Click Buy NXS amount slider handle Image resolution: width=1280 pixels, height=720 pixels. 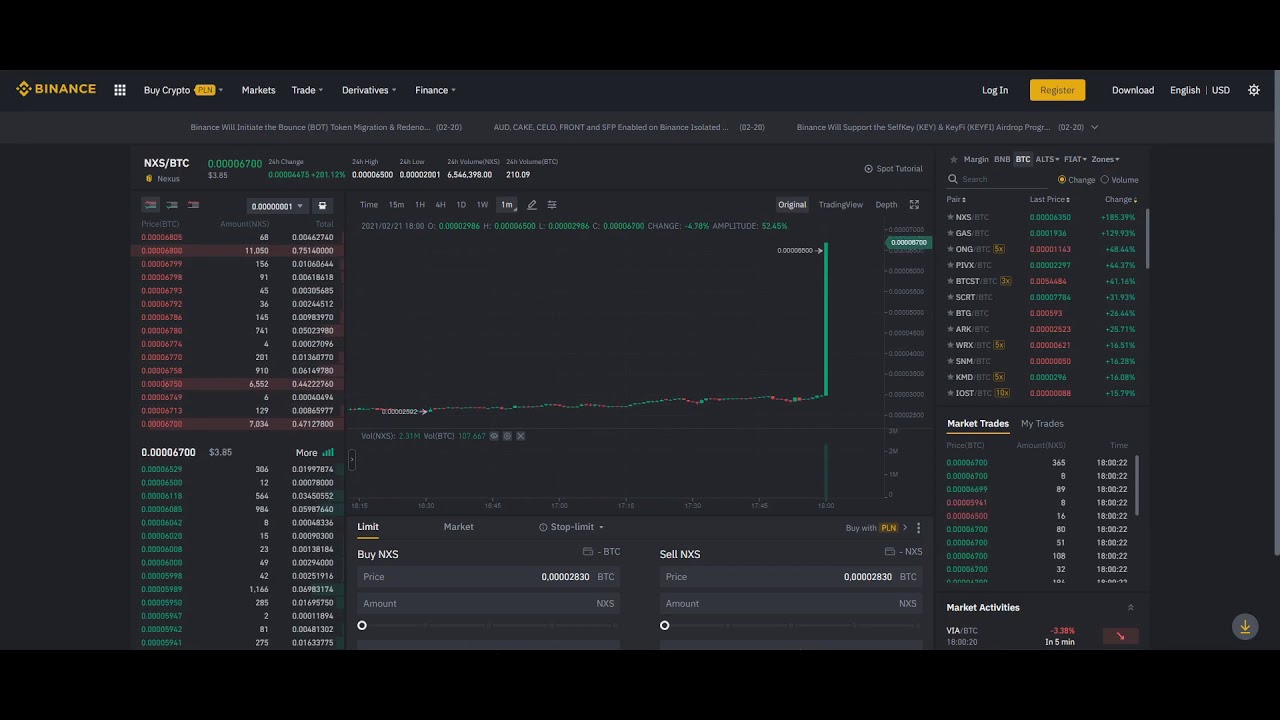point(362,626)
